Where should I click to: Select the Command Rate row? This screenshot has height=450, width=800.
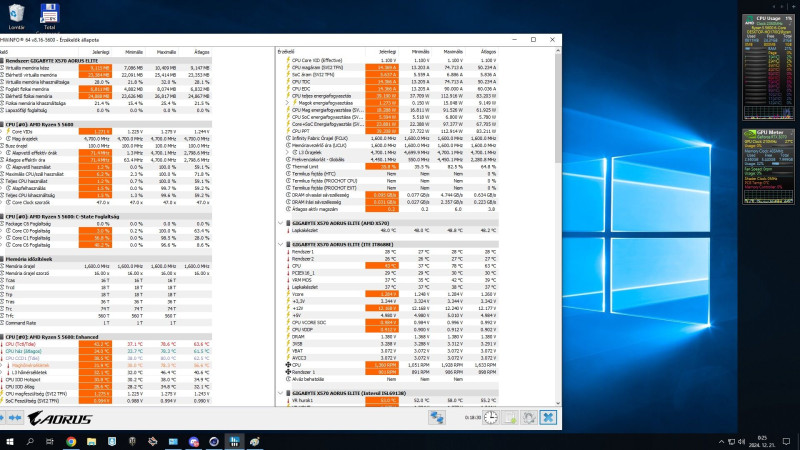tap(106, 323)
